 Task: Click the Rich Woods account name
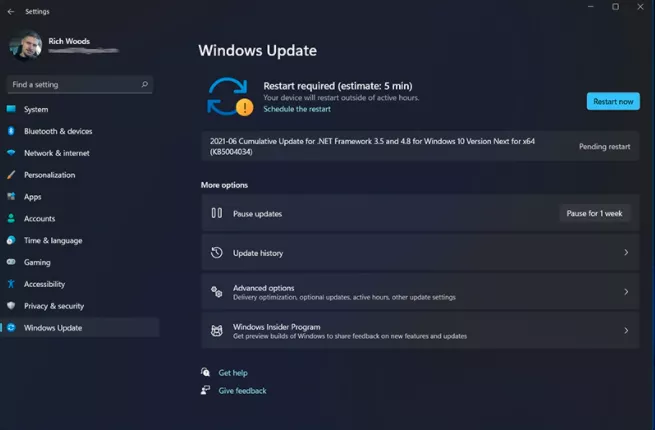point(69,41)
